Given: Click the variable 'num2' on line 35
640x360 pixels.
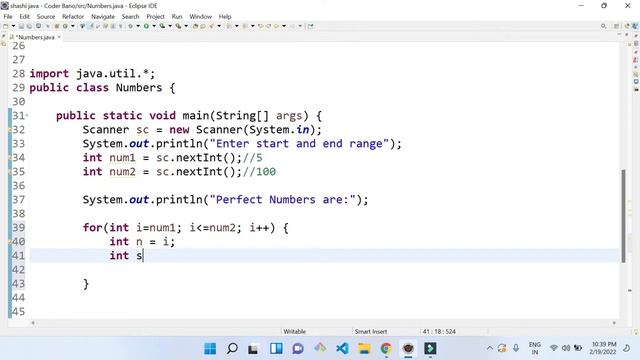Looking at the screenshot, I should (x=122, y=172).
